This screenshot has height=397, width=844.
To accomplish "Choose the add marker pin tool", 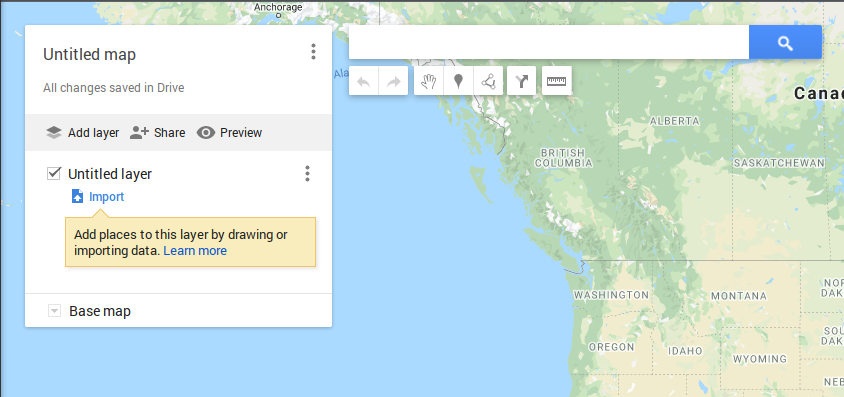I will (x=459, y=81).
